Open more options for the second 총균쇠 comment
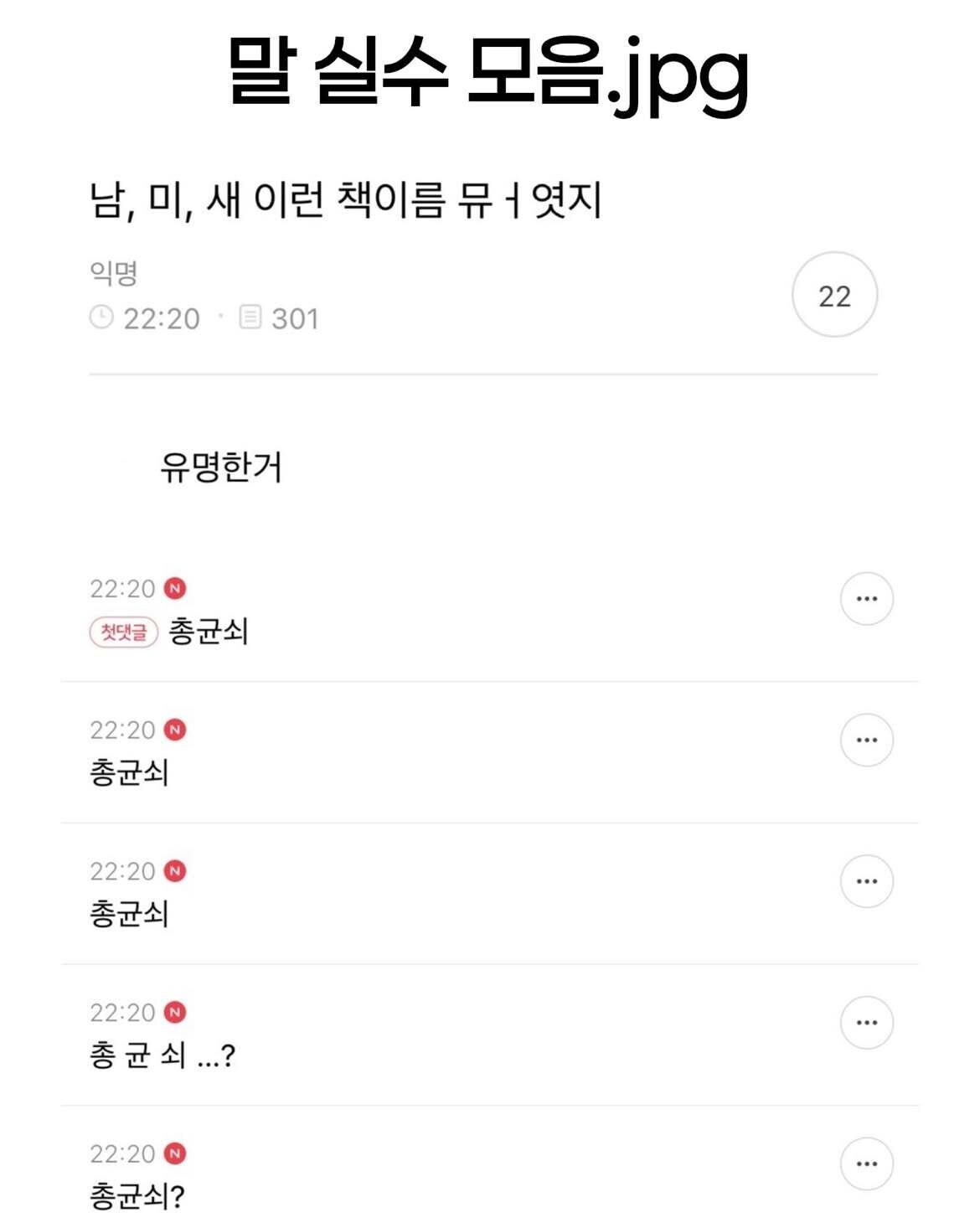 pyautogui.click(x=867, y=740)
